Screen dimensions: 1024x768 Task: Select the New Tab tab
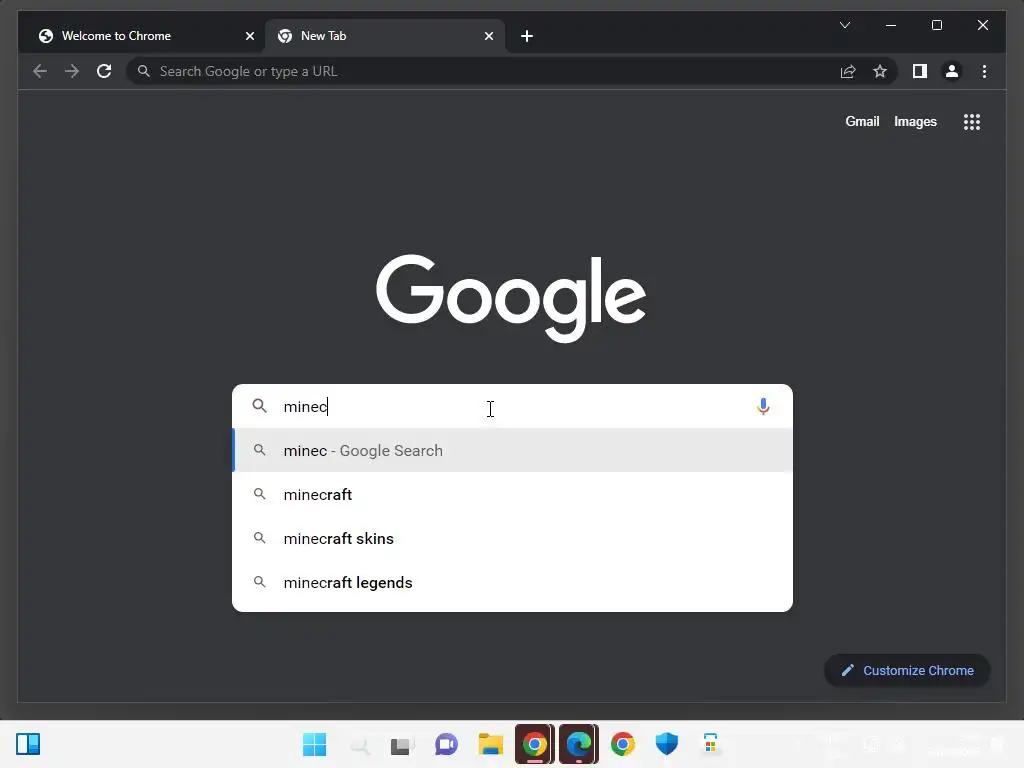click(x=385, y=37)
